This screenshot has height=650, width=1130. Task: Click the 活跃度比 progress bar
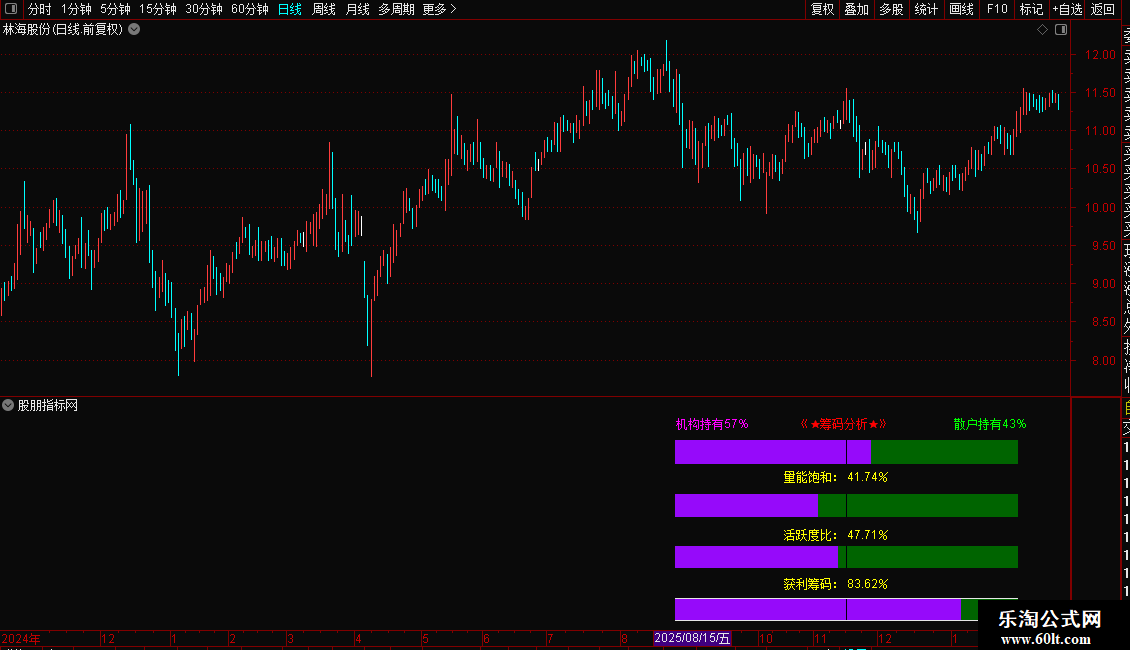pyautogui.click(x=846, y=556)
